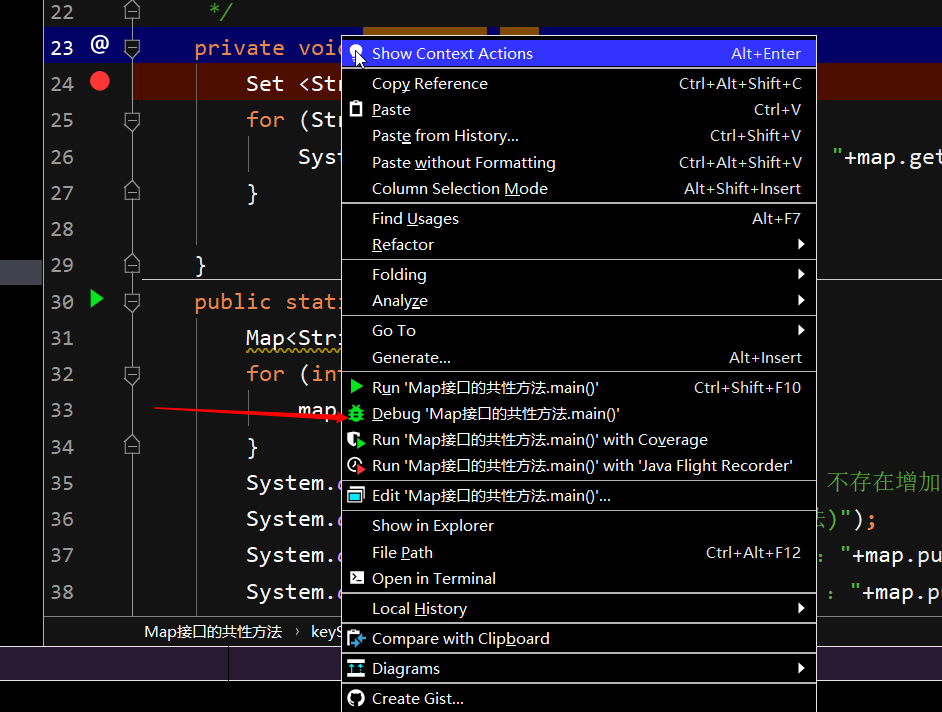The image size is (942, 712).
Task: Choose Paste from History...
Action: (579, 136)
